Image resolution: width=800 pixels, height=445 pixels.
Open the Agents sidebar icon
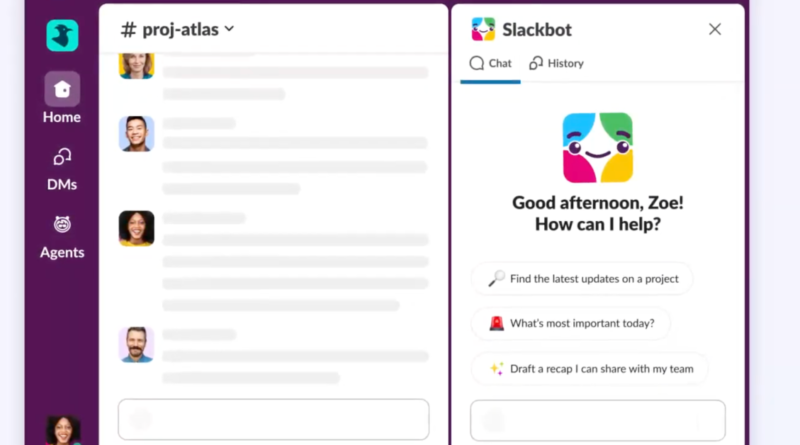(62, 225)
